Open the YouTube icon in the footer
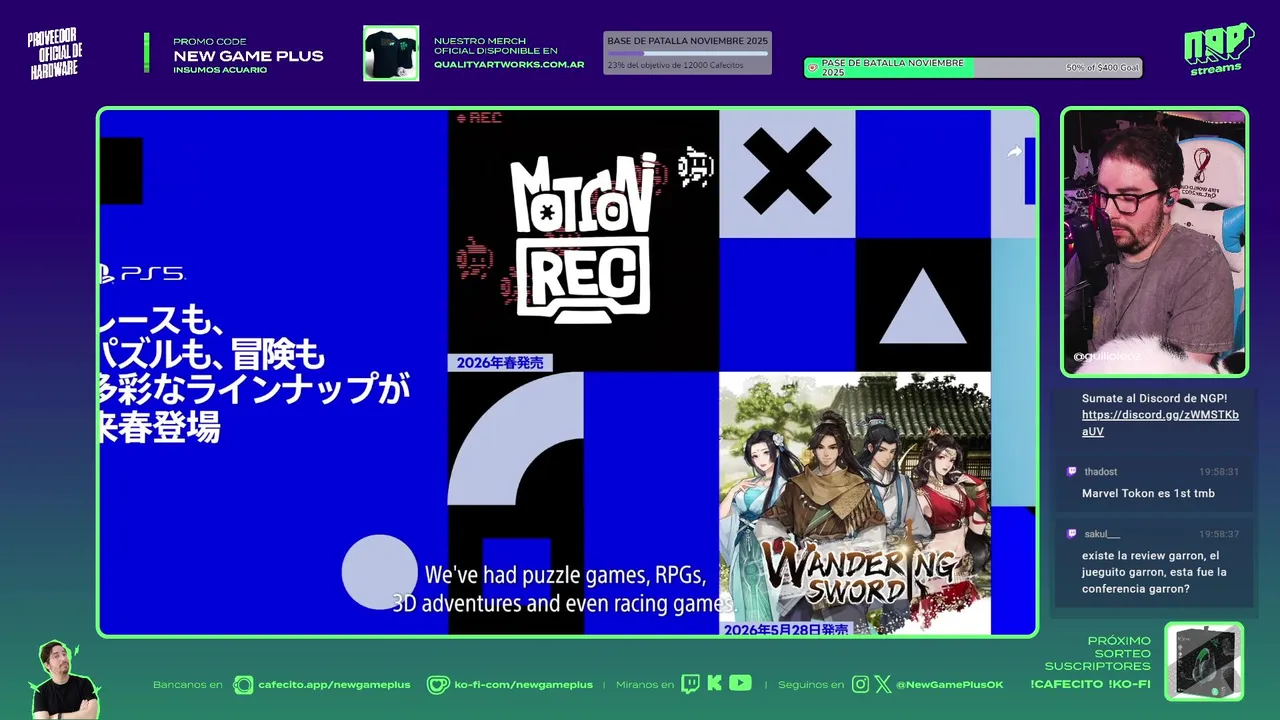Screen dimensions: 1280x720 [740, 684]
